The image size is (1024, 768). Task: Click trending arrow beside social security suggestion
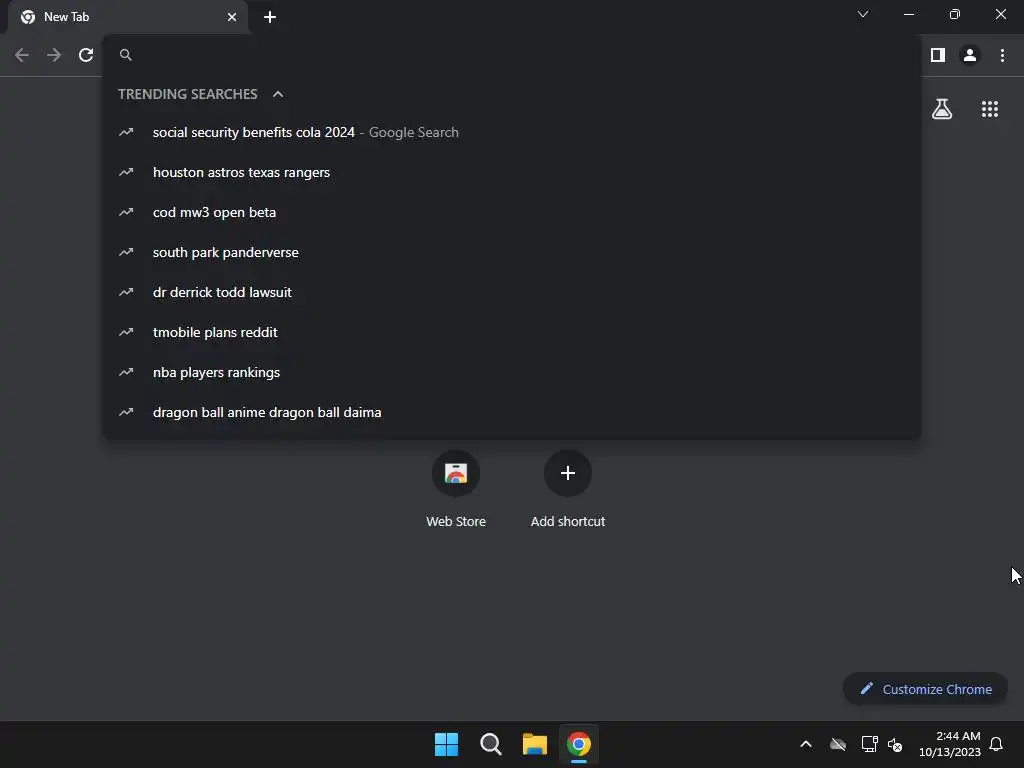click(x=126, y=133)
